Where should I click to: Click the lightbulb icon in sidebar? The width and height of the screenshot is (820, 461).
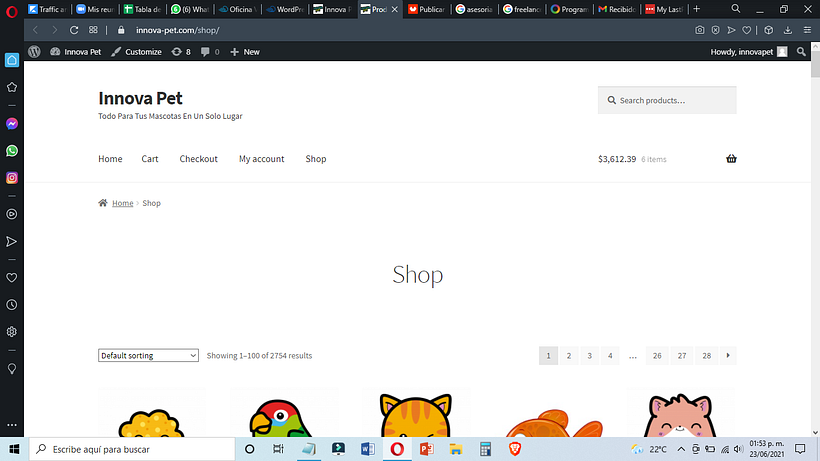pos(12,368)
